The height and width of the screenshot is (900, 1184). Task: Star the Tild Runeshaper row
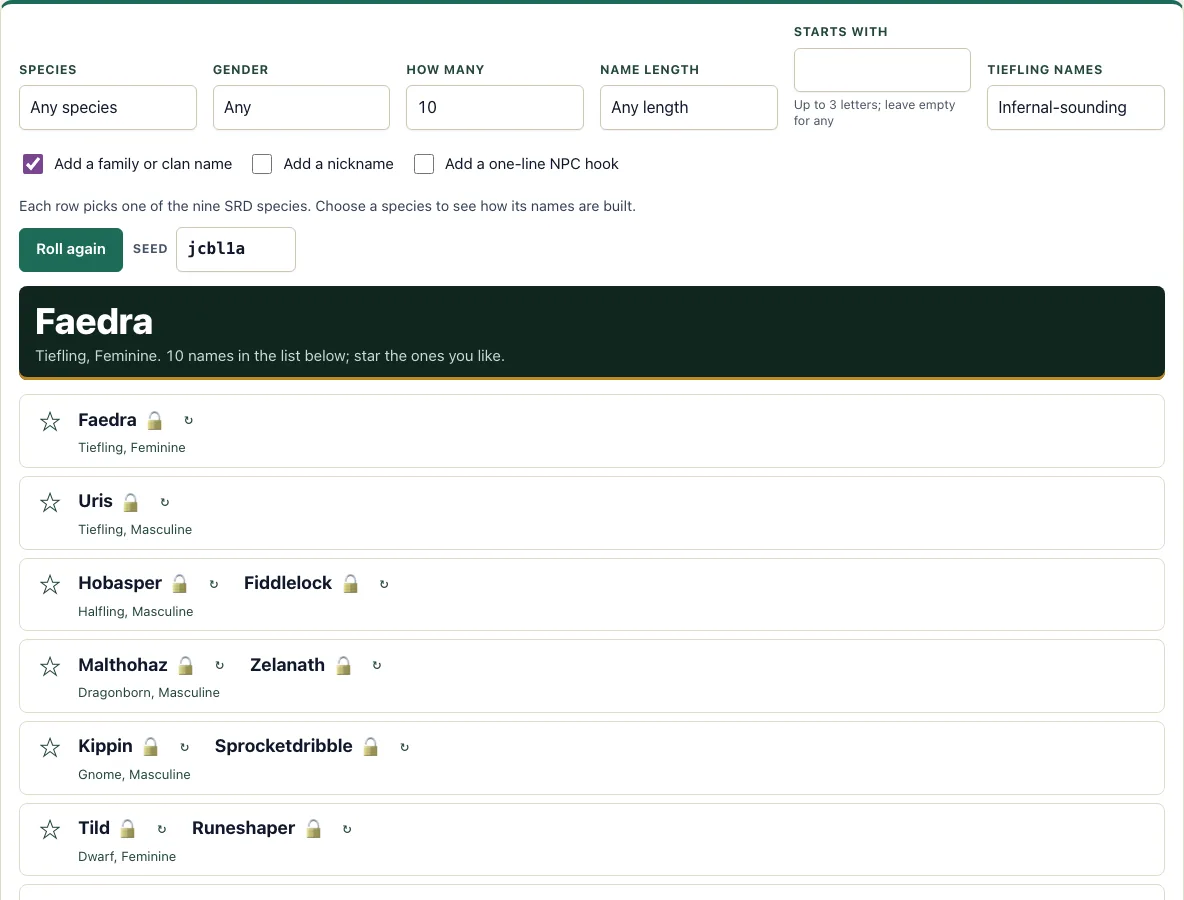[x=50, y=830]
